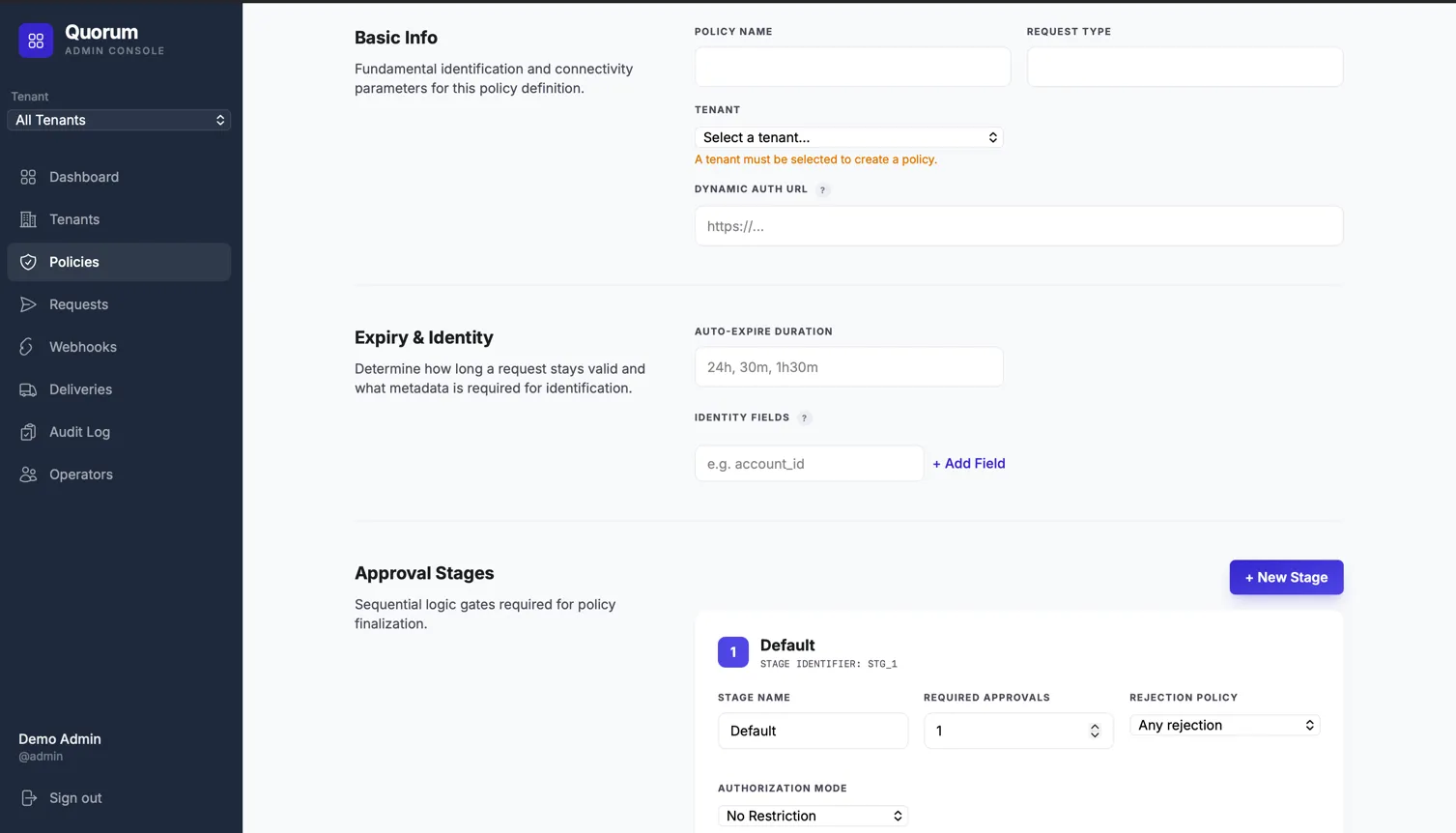Open the Rejection Policy dropdown
This screenshot has width=1456, height=833.
coord(1224,725)
